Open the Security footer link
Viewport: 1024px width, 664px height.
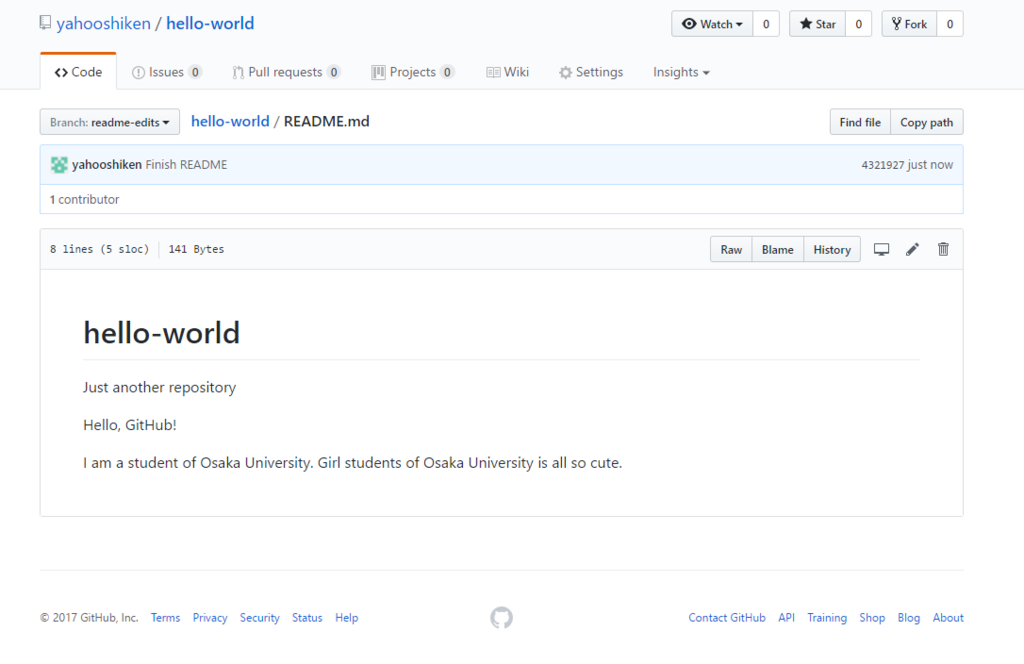[x=259, y=618]
